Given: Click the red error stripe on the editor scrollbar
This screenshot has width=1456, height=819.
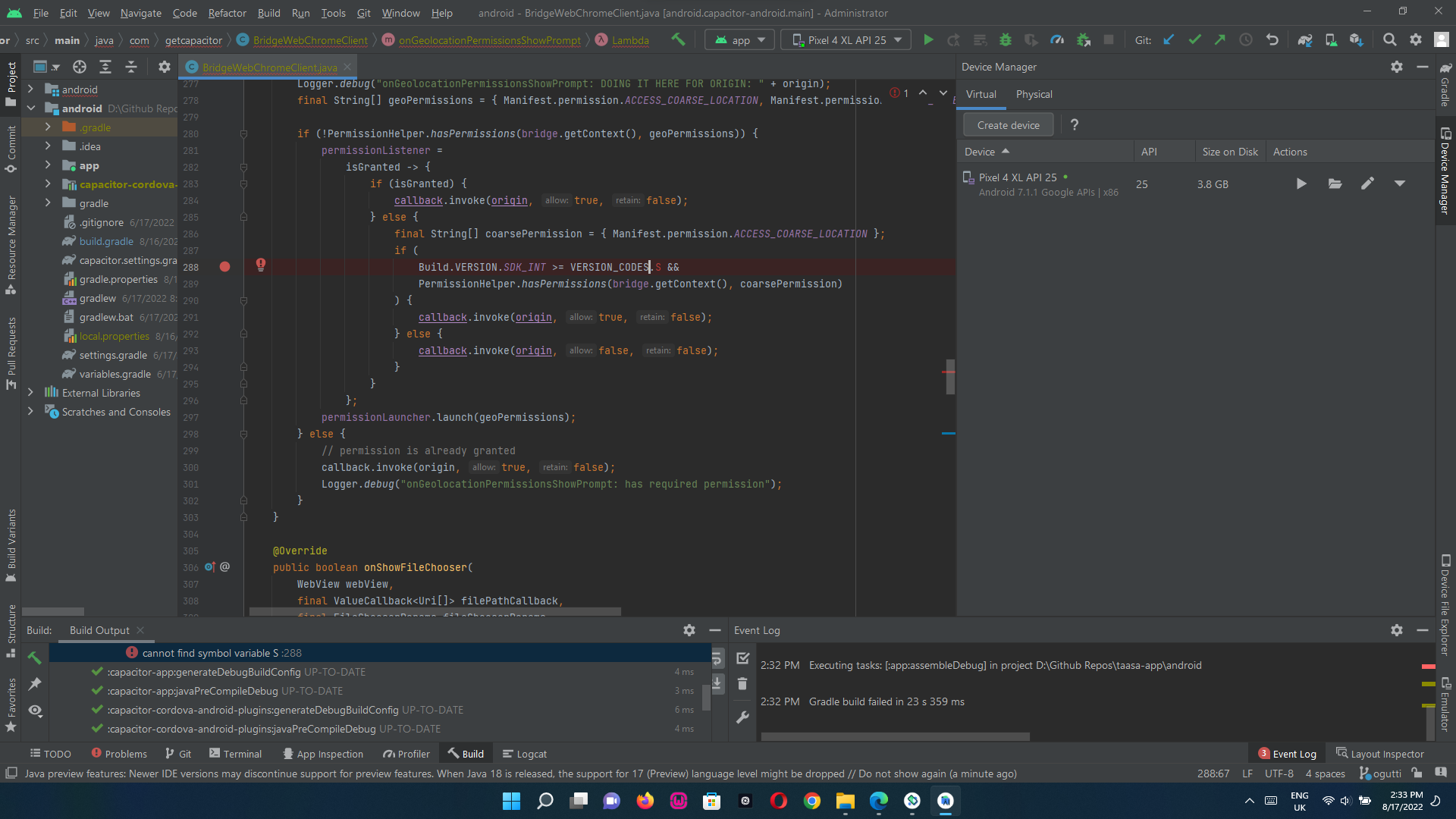Looking at the screenshot, I should pyautogui.click(x=949, y=373).
